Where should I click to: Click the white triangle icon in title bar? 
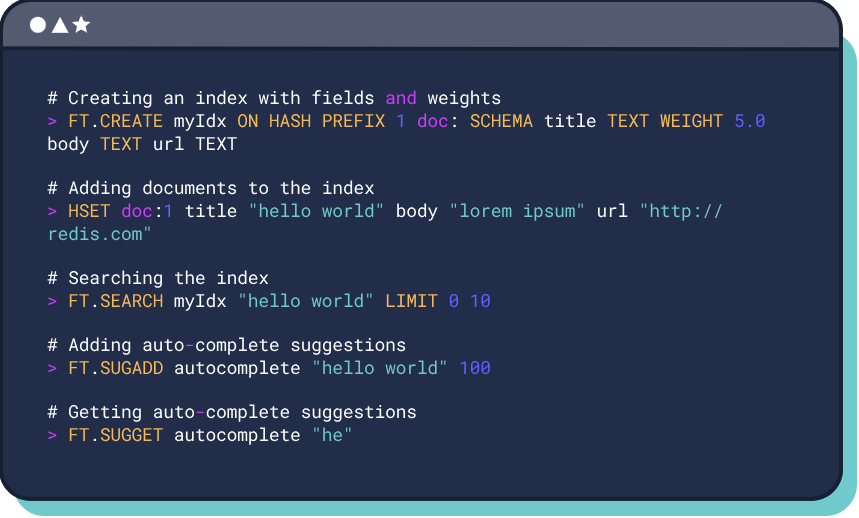(60, 25)
